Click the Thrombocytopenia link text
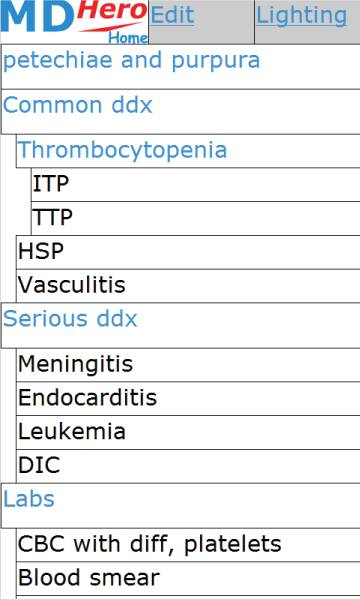360x600 pixels. coord(122,150)
